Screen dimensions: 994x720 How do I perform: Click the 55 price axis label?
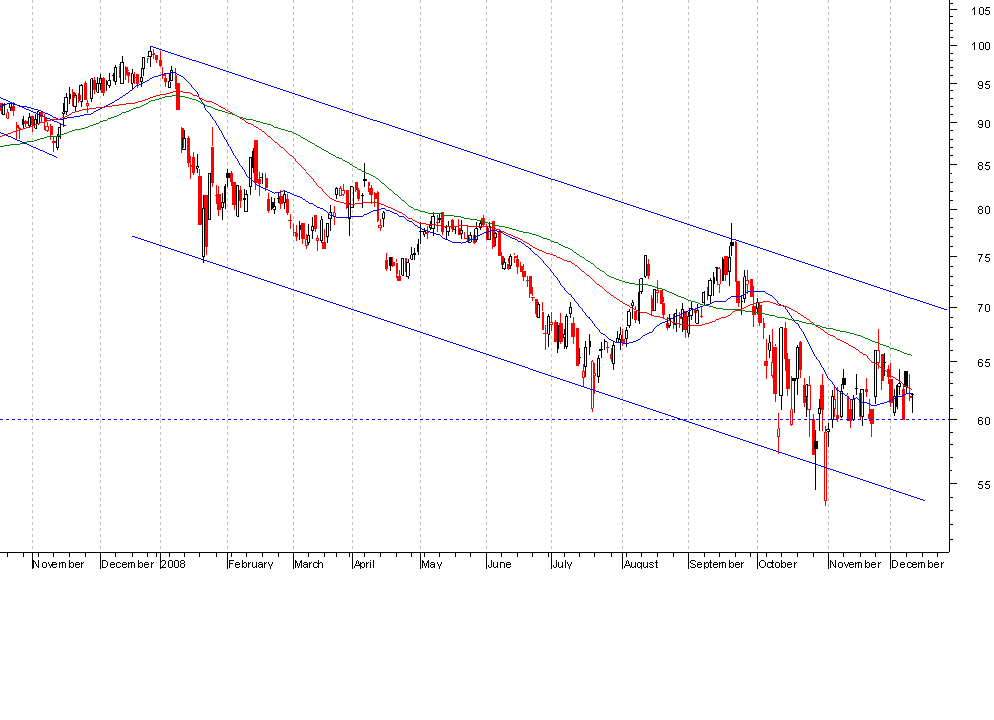[x=983, y=485]
